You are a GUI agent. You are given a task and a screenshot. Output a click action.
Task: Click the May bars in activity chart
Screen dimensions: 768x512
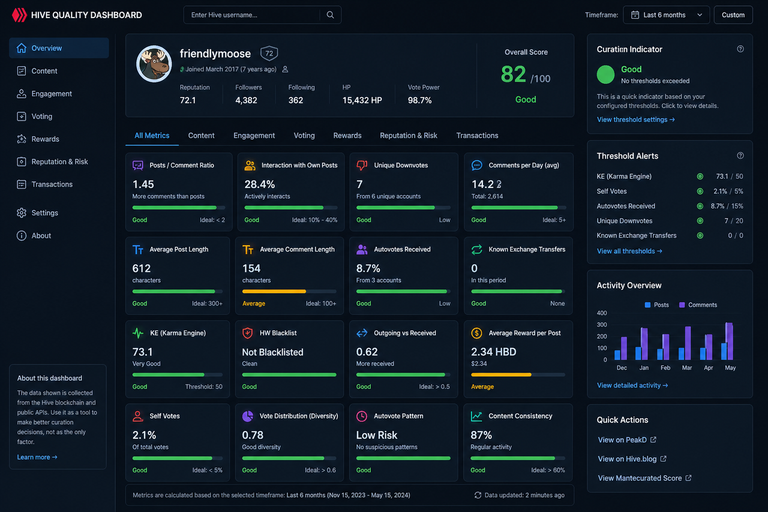[x=727, y=341]
